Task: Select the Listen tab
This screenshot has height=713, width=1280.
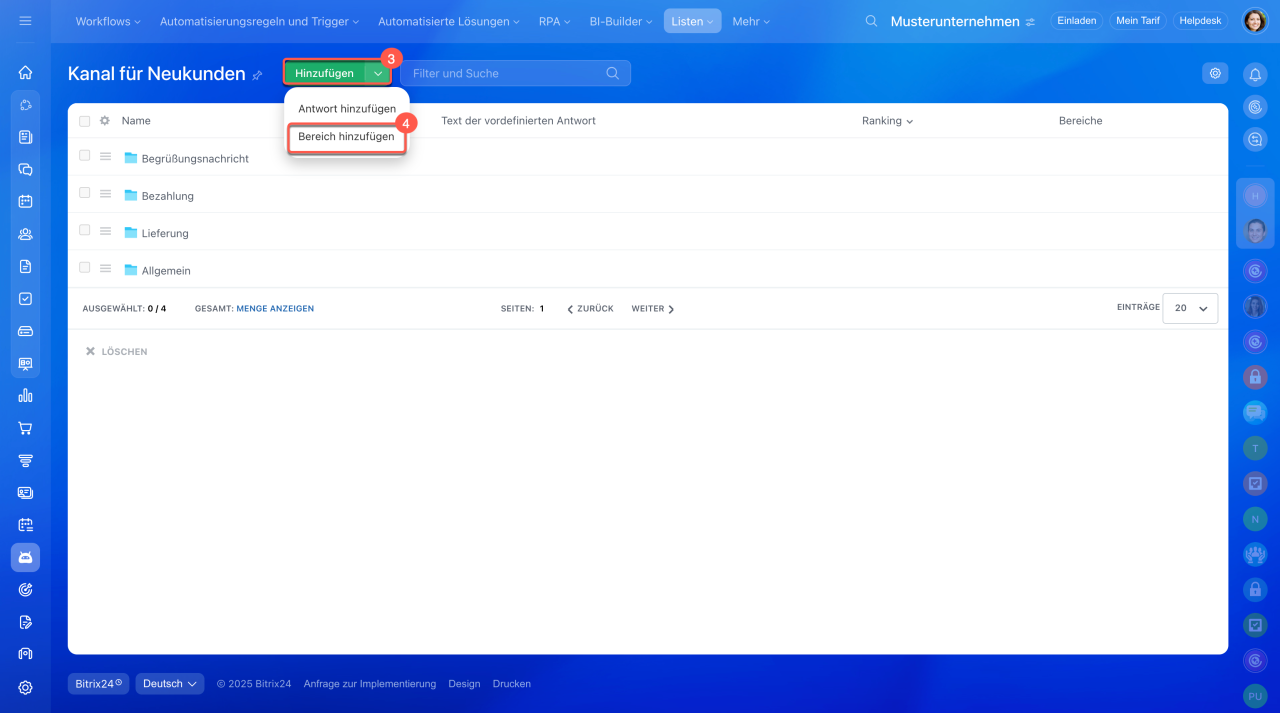Action: coord(692,21)
